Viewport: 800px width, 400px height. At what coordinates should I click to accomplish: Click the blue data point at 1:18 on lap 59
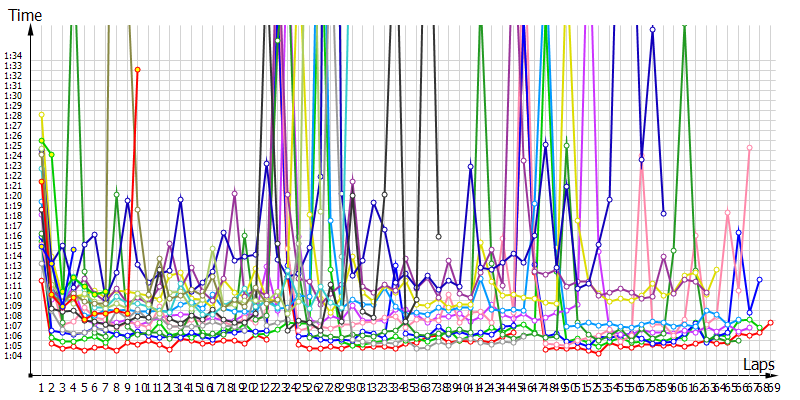tap(663, 213)
